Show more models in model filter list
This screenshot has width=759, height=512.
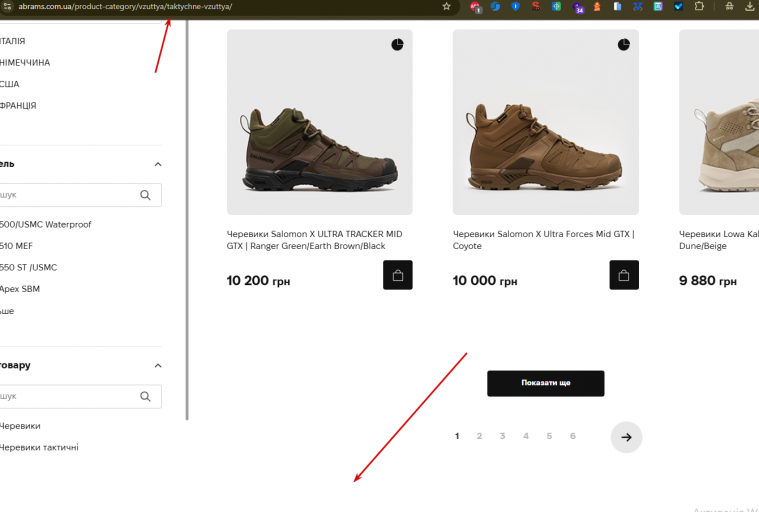7,311
